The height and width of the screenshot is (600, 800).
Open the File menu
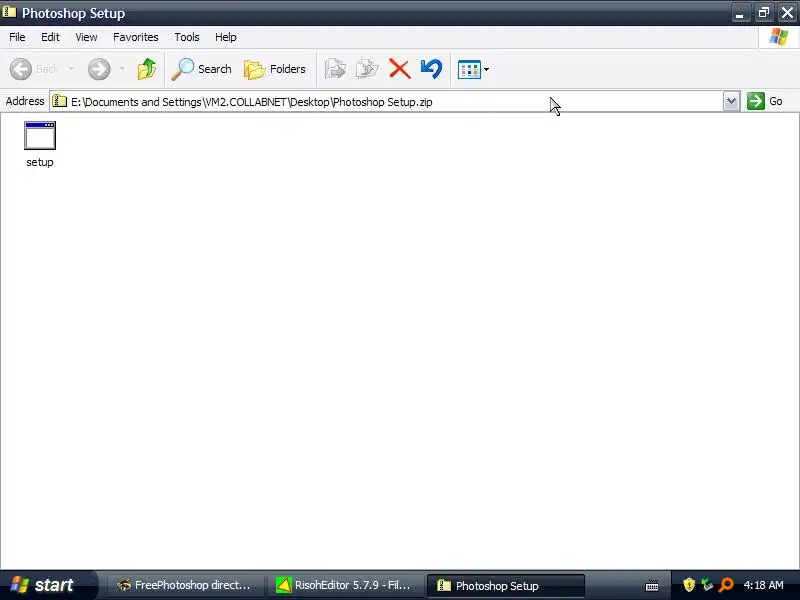click(17, 37)
